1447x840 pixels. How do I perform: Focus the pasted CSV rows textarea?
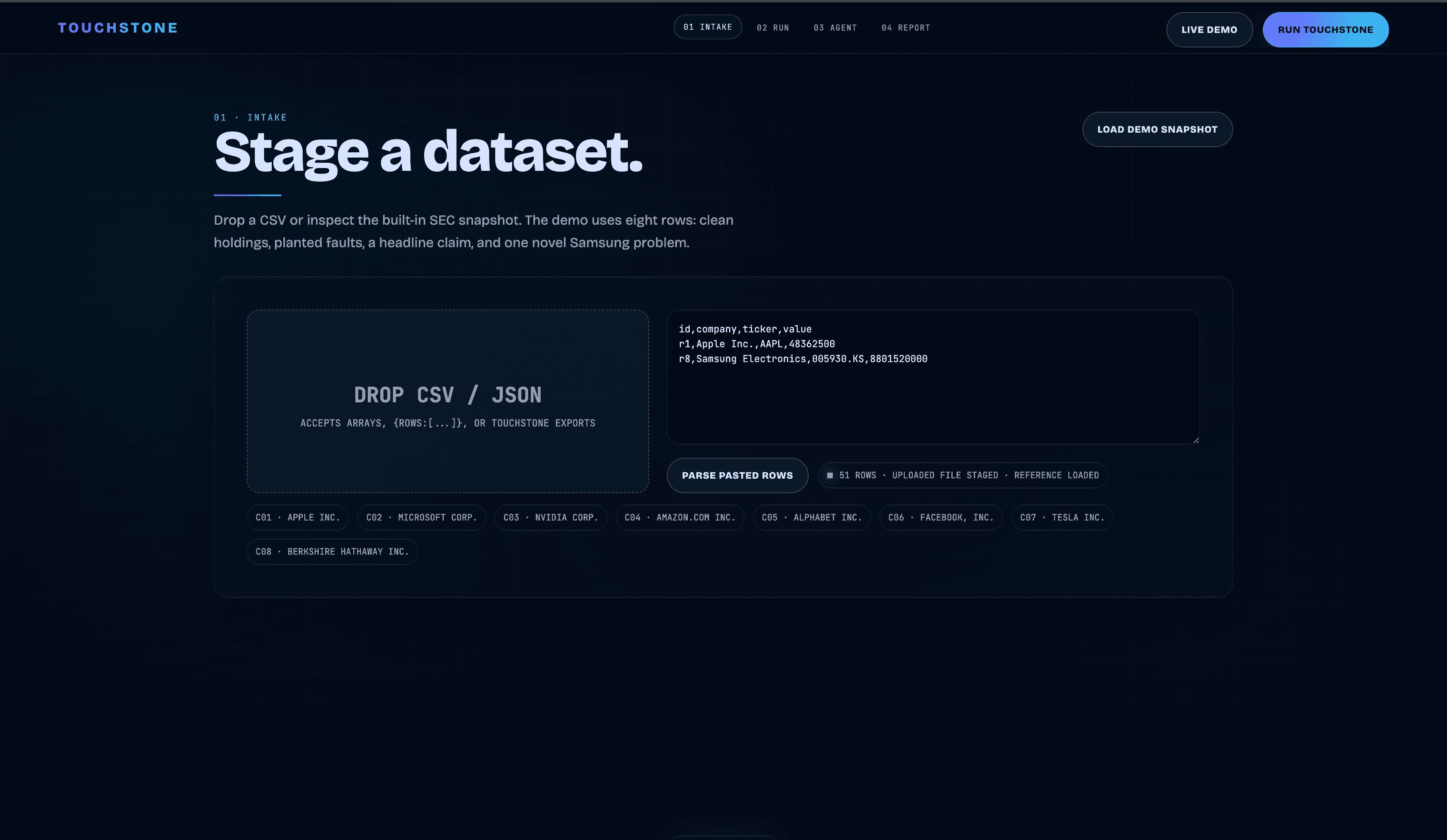[933, 377]
